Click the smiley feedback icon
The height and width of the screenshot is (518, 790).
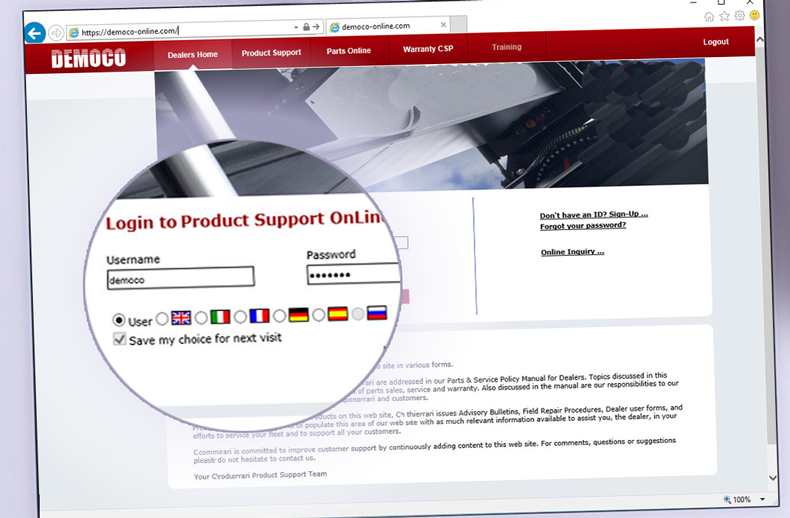point(754,16)
